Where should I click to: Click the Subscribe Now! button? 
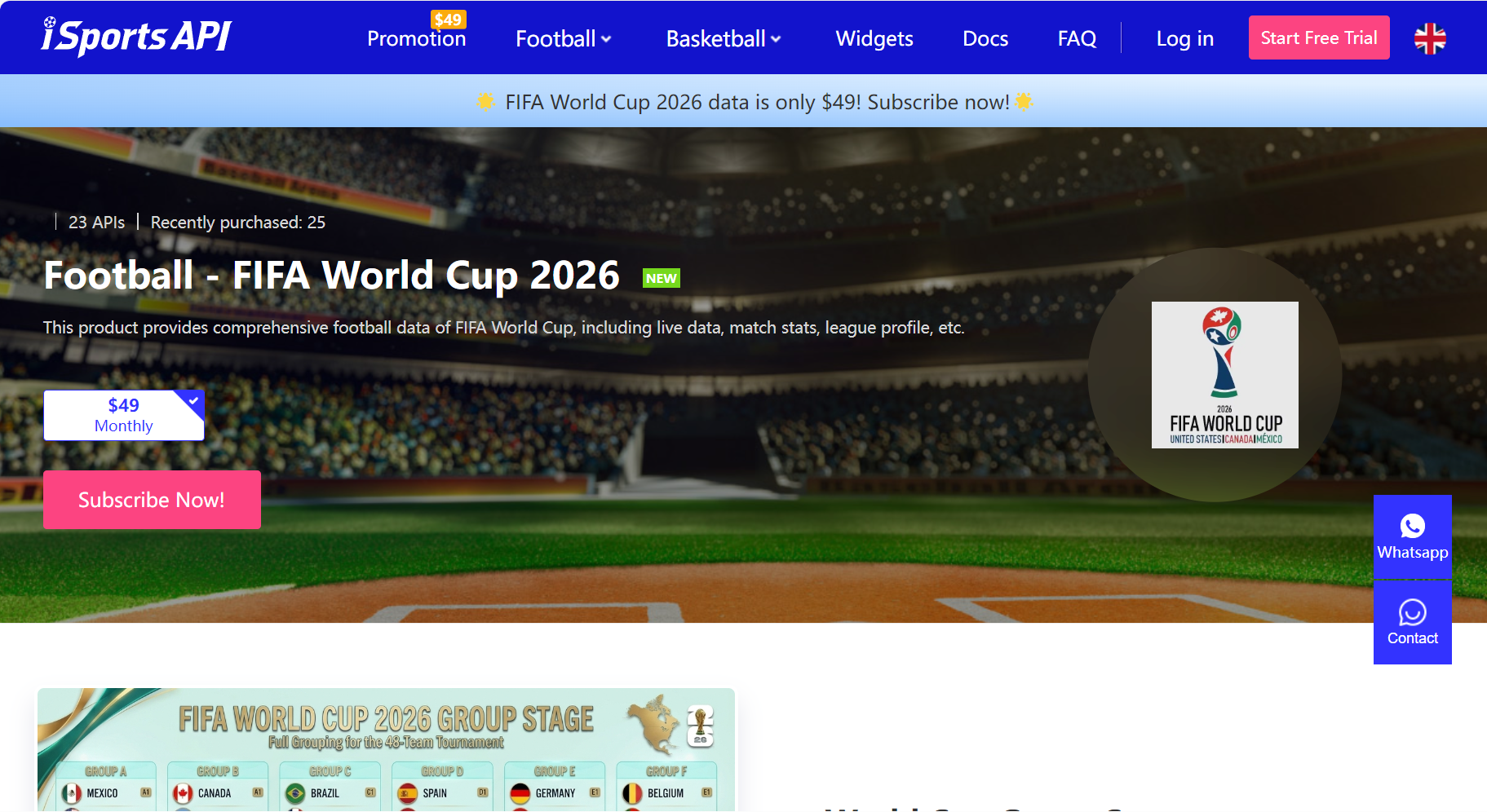tap(152, 499)
